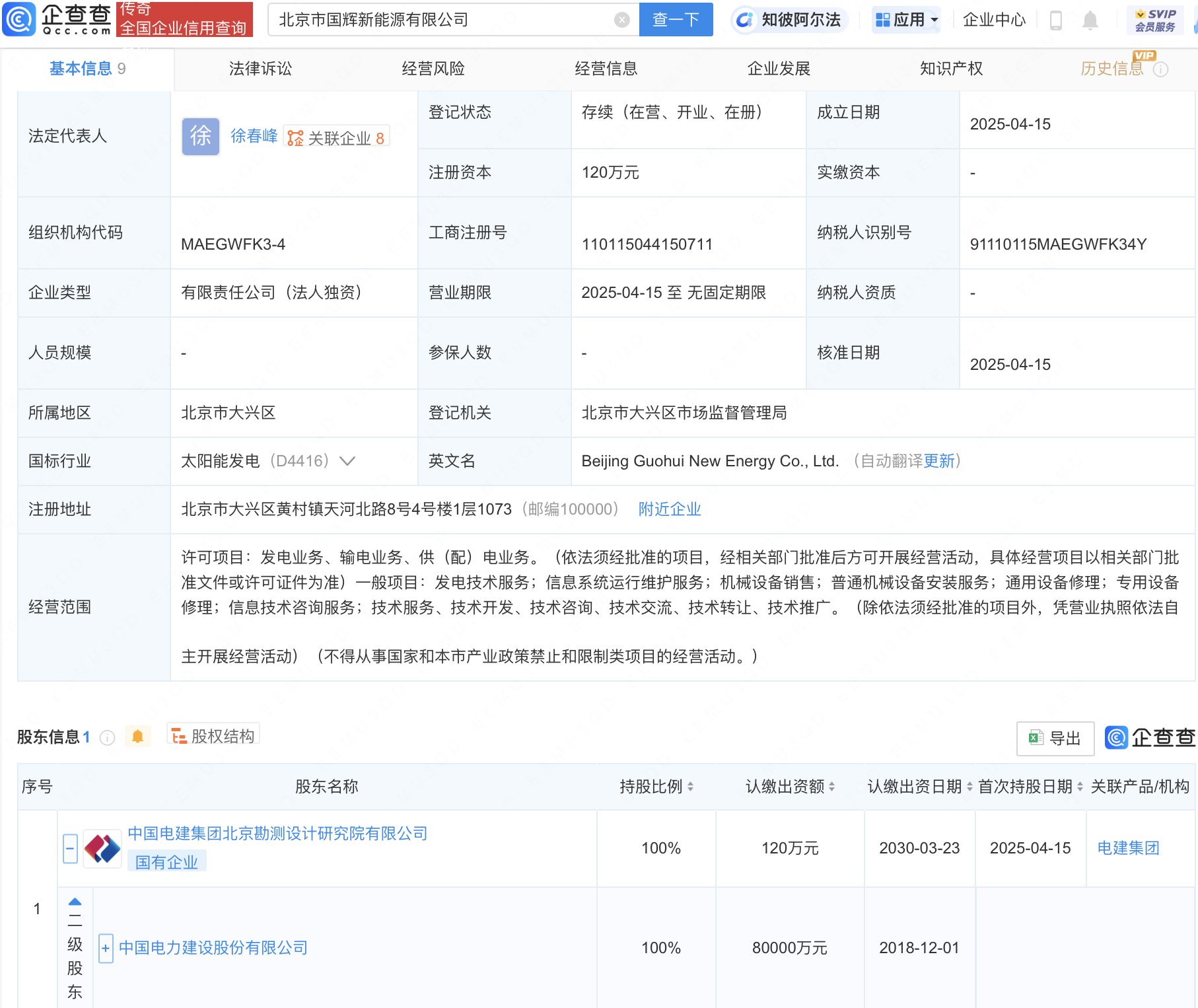Image resolution: width=1198 pixels, height=1008 pixels.
Task: Switch to 基本信息 tab
Action: point(87,69)
